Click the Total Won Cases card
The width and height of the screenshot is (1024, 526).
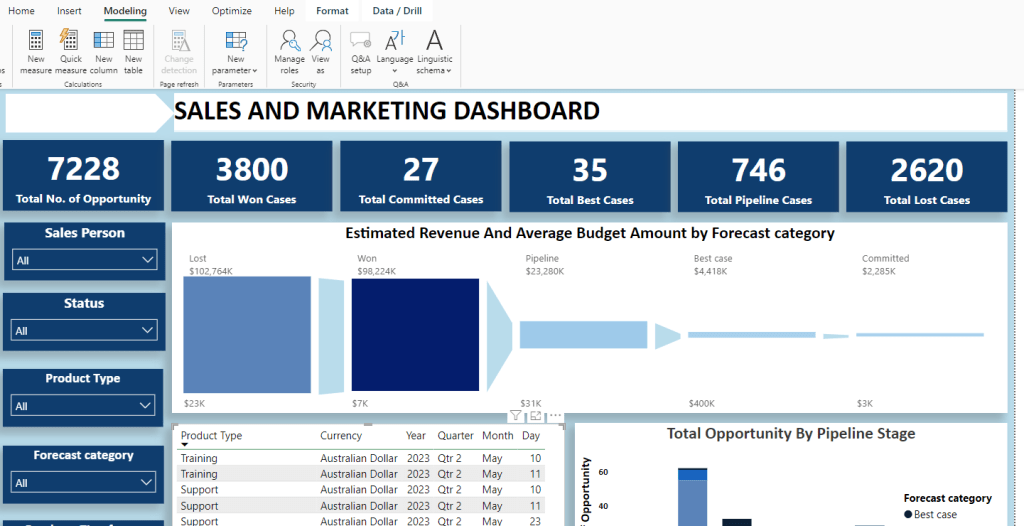252,177
